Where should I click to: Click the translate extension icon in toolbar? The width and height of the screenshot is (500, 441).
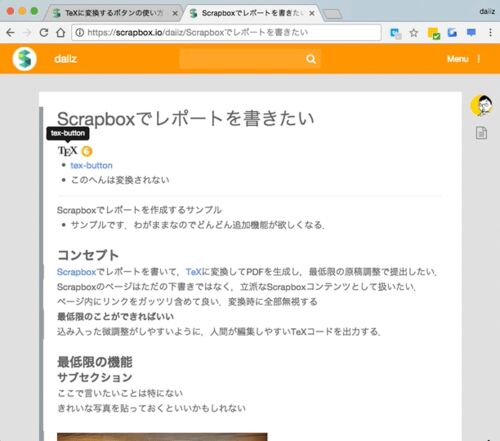[396, 33]
